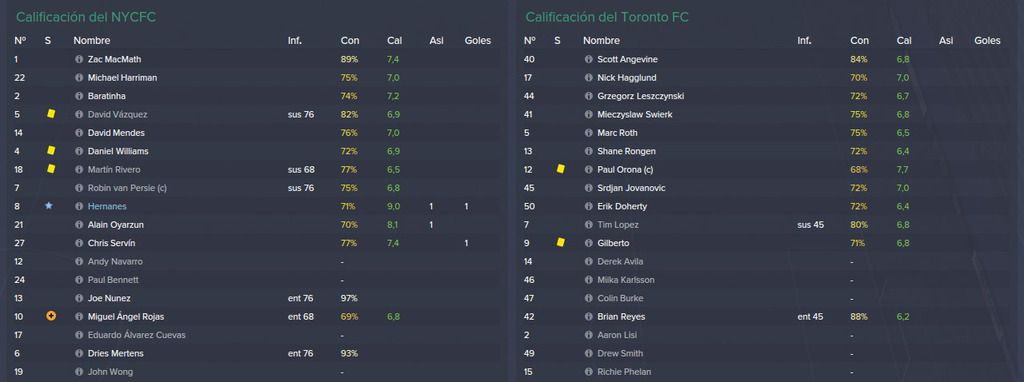Click info icon next to Brian Reyes
The image size is (1024, 382).
tap(589, 317)
